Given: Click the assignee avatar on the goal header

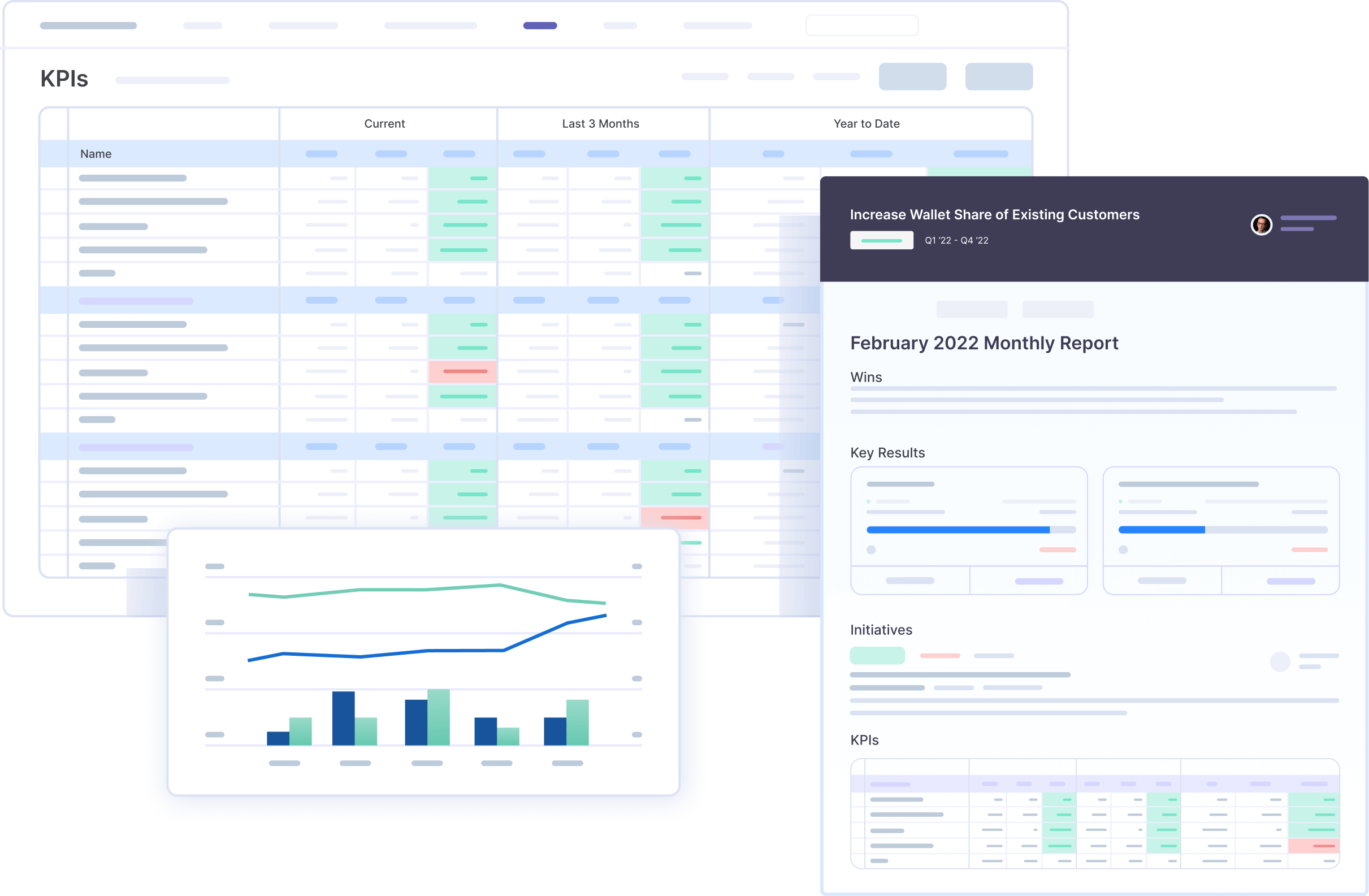Looking at the screenshot, I should coord(1262,225).
